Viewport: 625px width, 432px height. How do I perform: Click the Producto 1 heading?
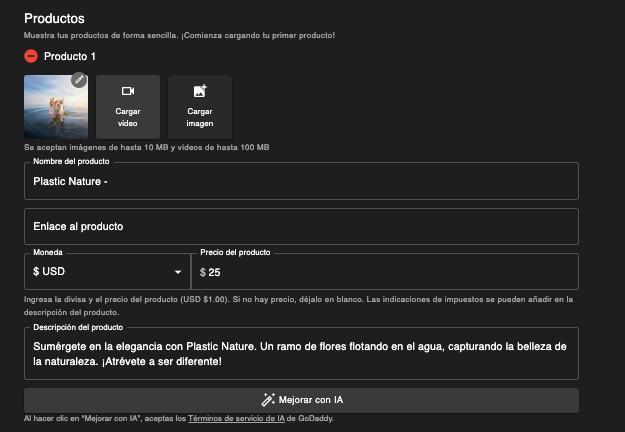click(70, 57)
